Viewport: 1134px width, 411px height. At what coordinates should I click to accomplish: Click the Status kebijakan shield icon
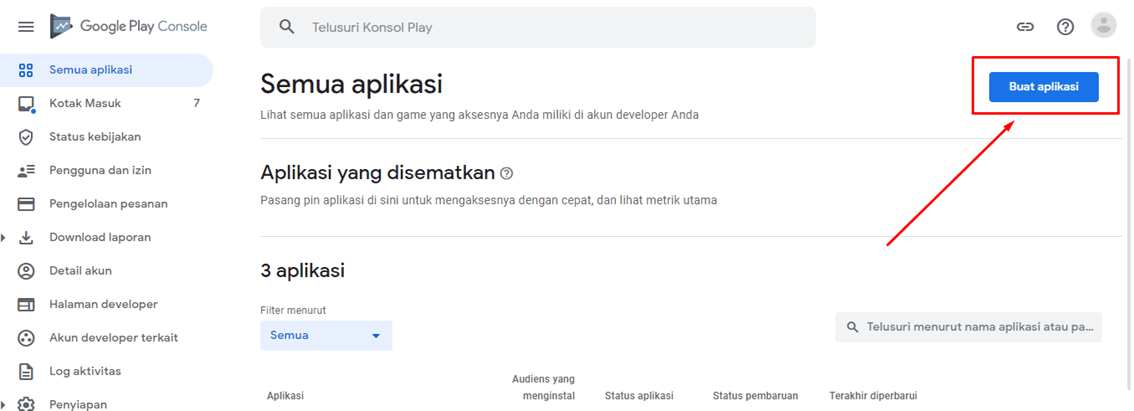pyautogui.click(x=26, y=137)
